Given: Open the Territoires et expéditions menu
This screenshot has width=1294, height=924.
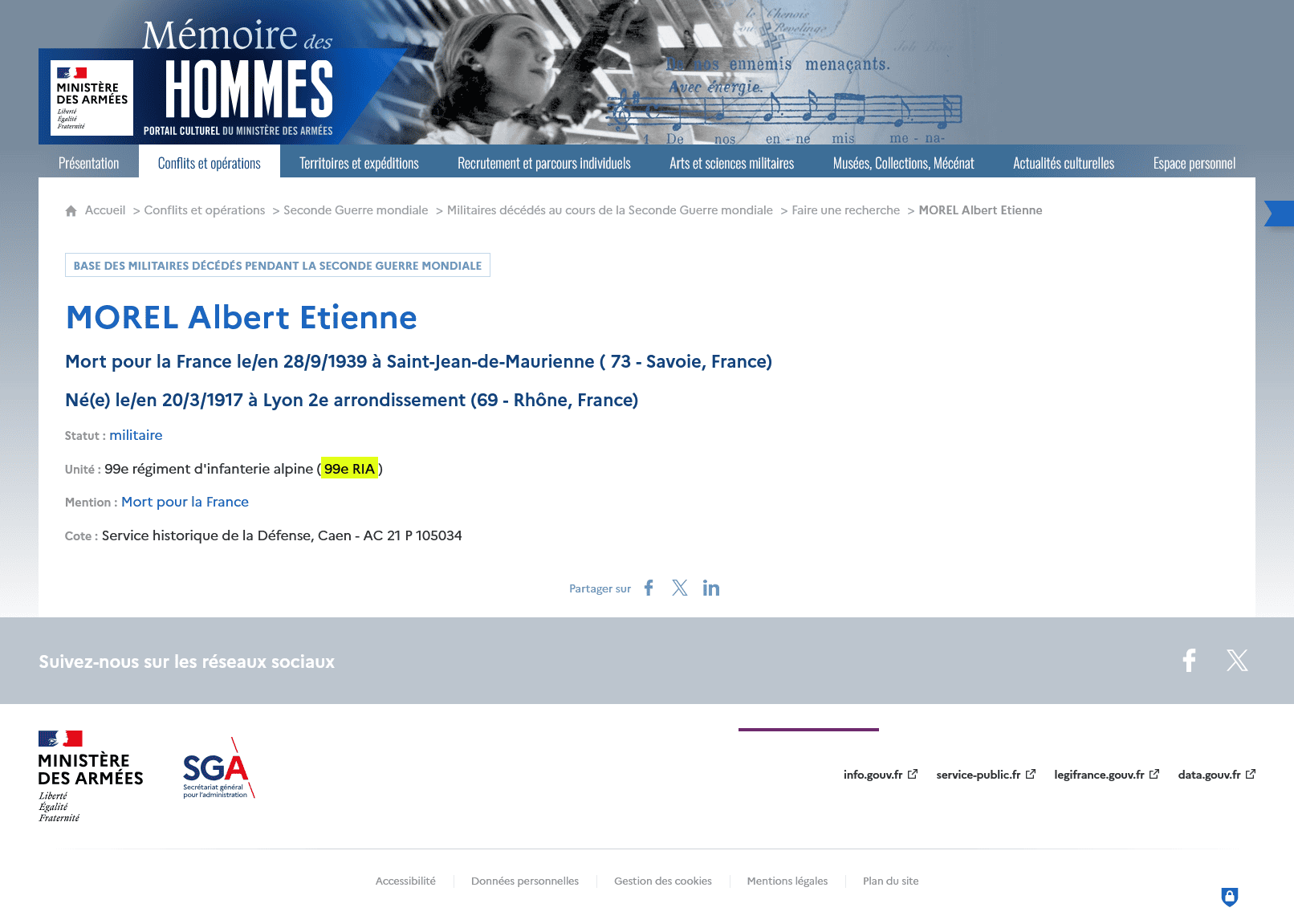Looking at the screenshot, I should click(359, 163).
